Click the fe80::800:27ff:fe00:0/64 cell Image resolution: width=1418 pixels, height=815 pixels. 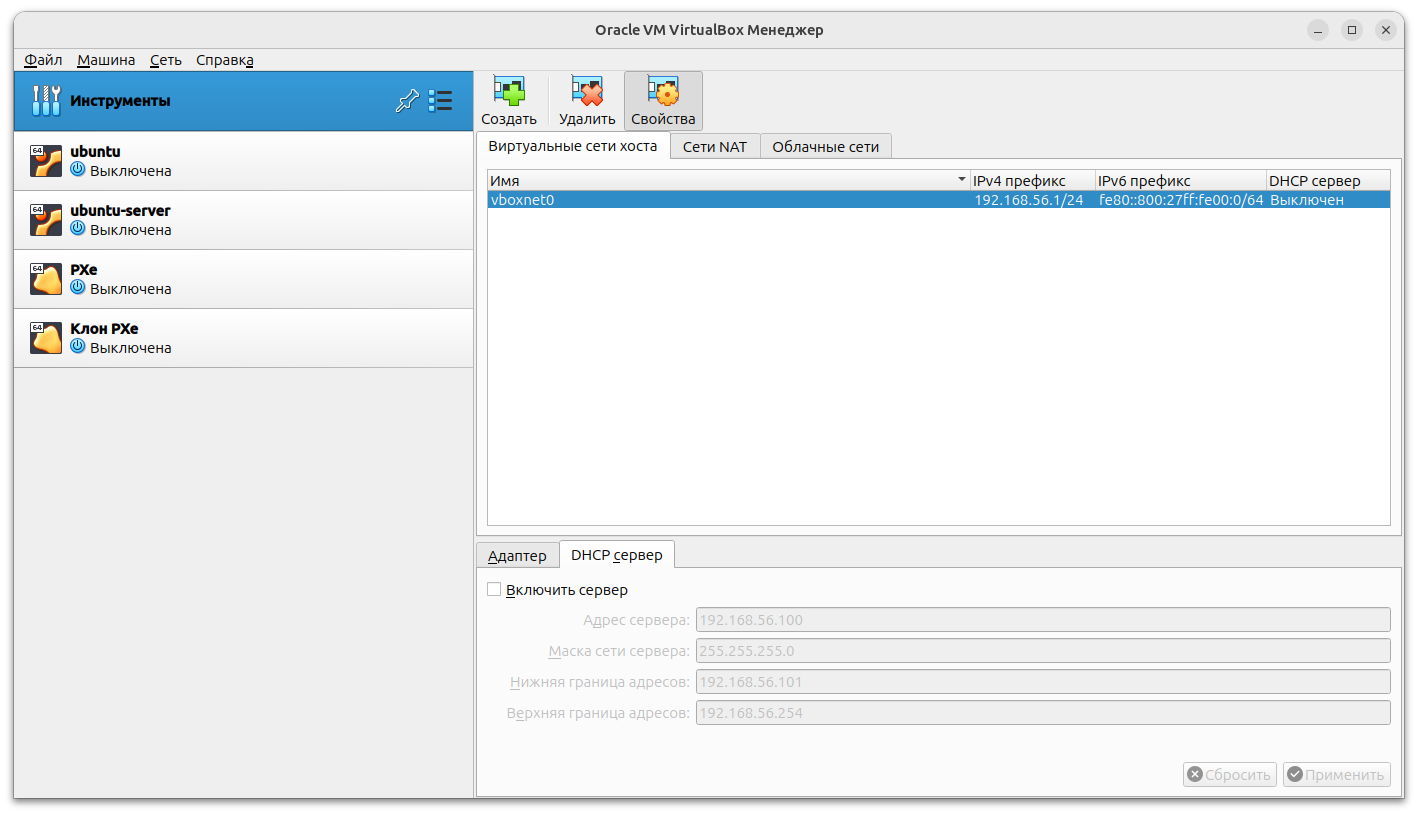(x=1181, y=200)
